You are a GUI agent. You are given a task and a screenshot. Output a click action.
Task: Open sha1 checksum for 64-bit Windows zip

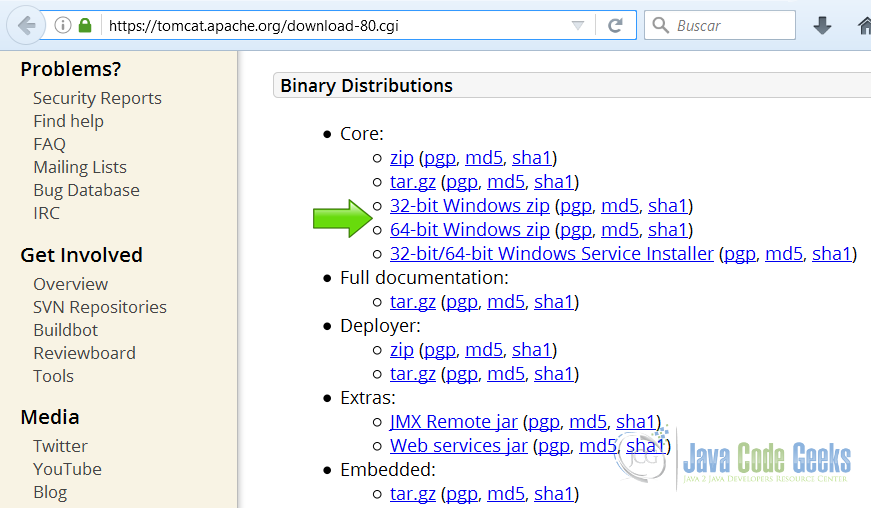(x=668, y=230)
